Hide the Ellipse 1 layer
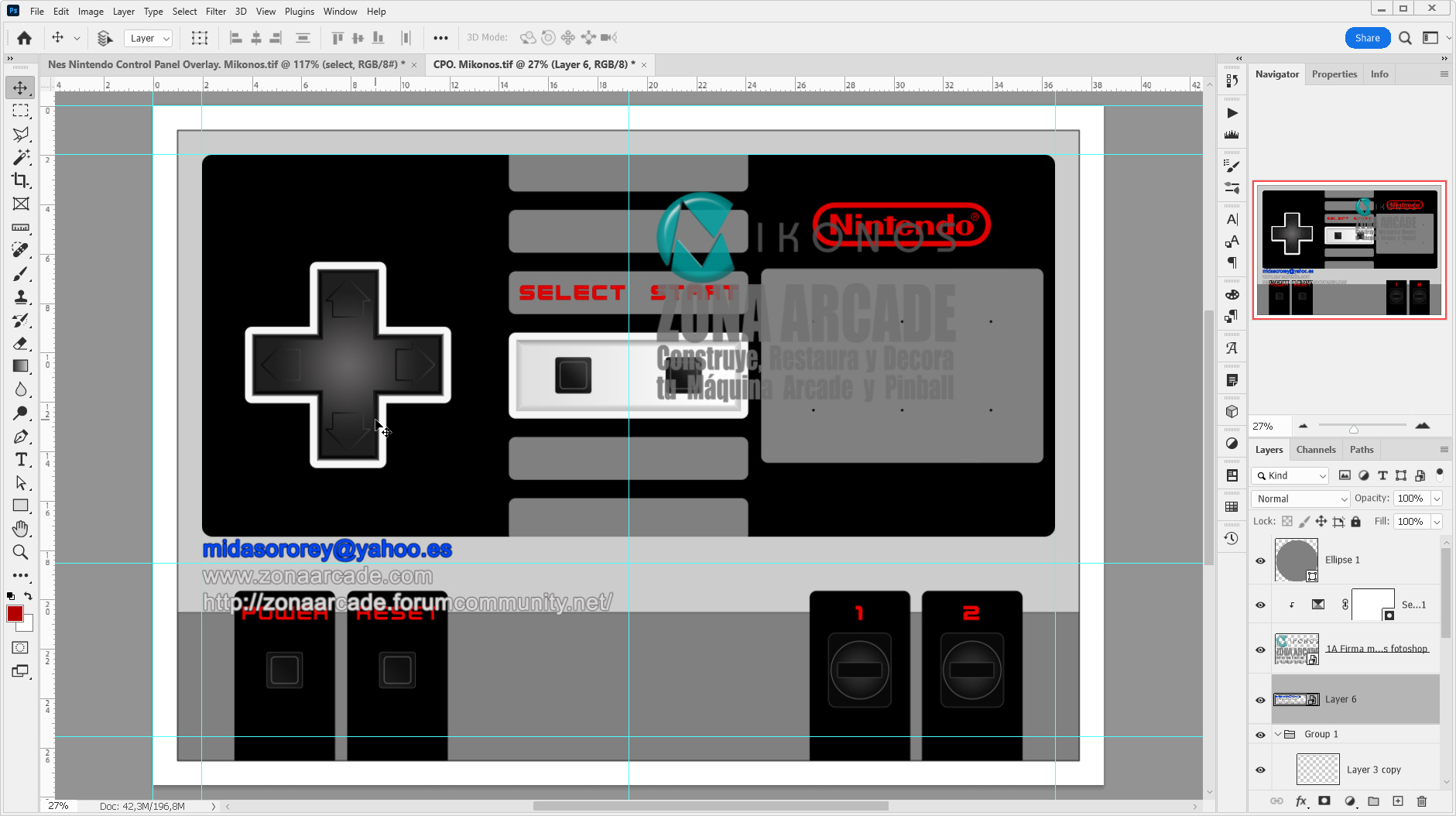This screenshot has height=816, width=1456. 1260,560
